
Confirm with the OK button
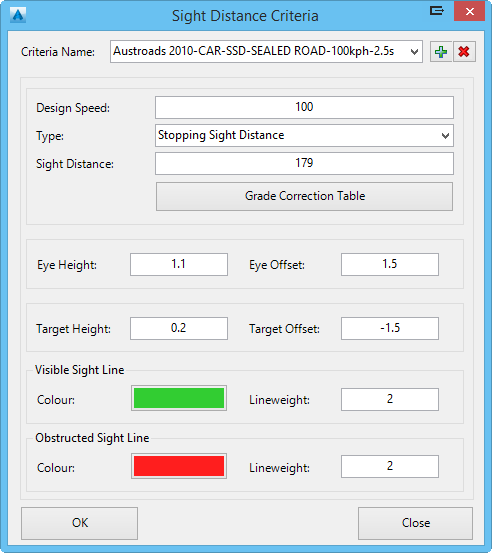pyautogui.click(x=79, y=523)
